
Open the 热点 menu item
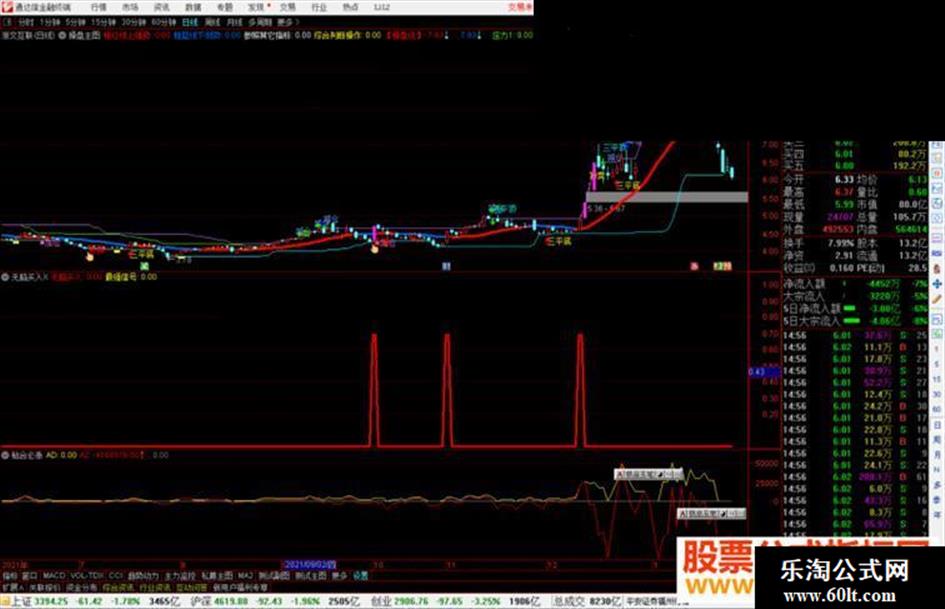click(x=350, y=7)
